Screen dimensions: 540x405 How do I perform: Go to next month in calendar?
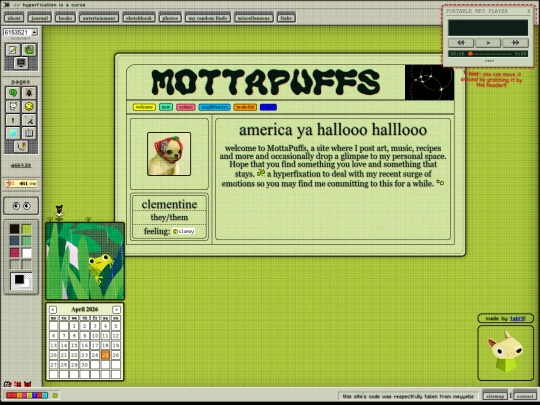[116, 310]
